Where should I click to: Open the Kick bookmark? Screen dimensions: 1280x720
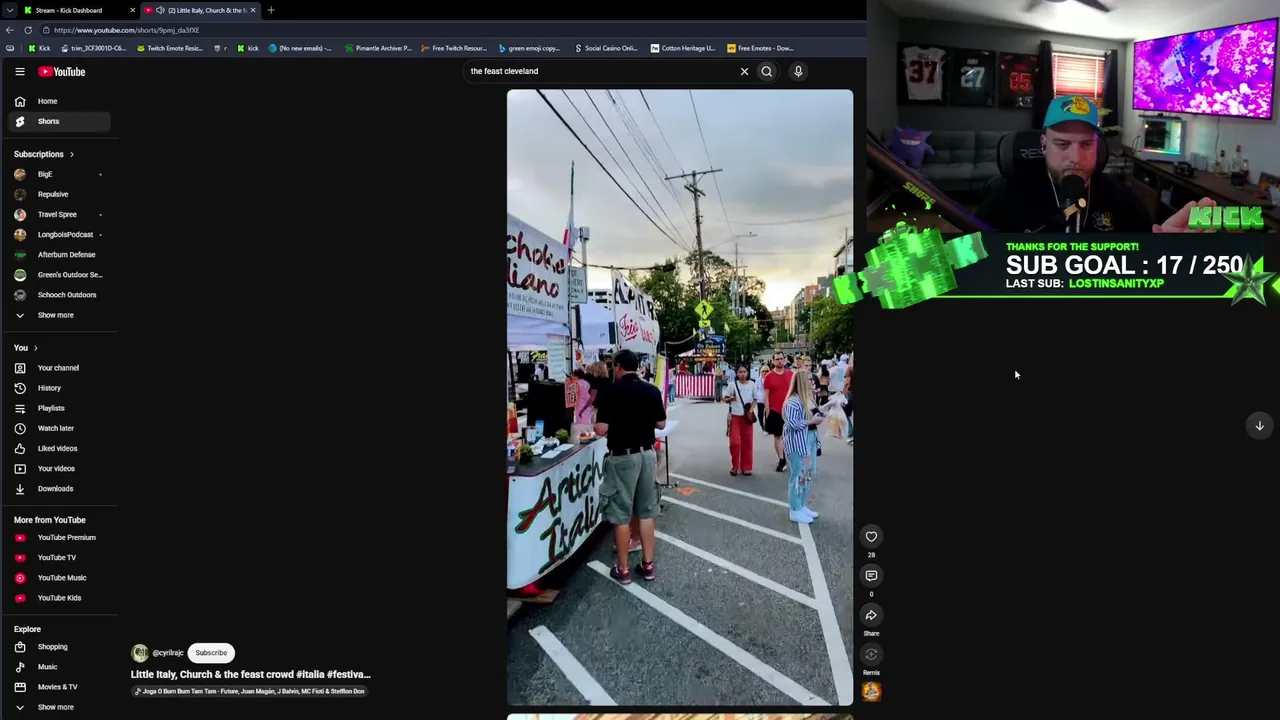[39, 48]
